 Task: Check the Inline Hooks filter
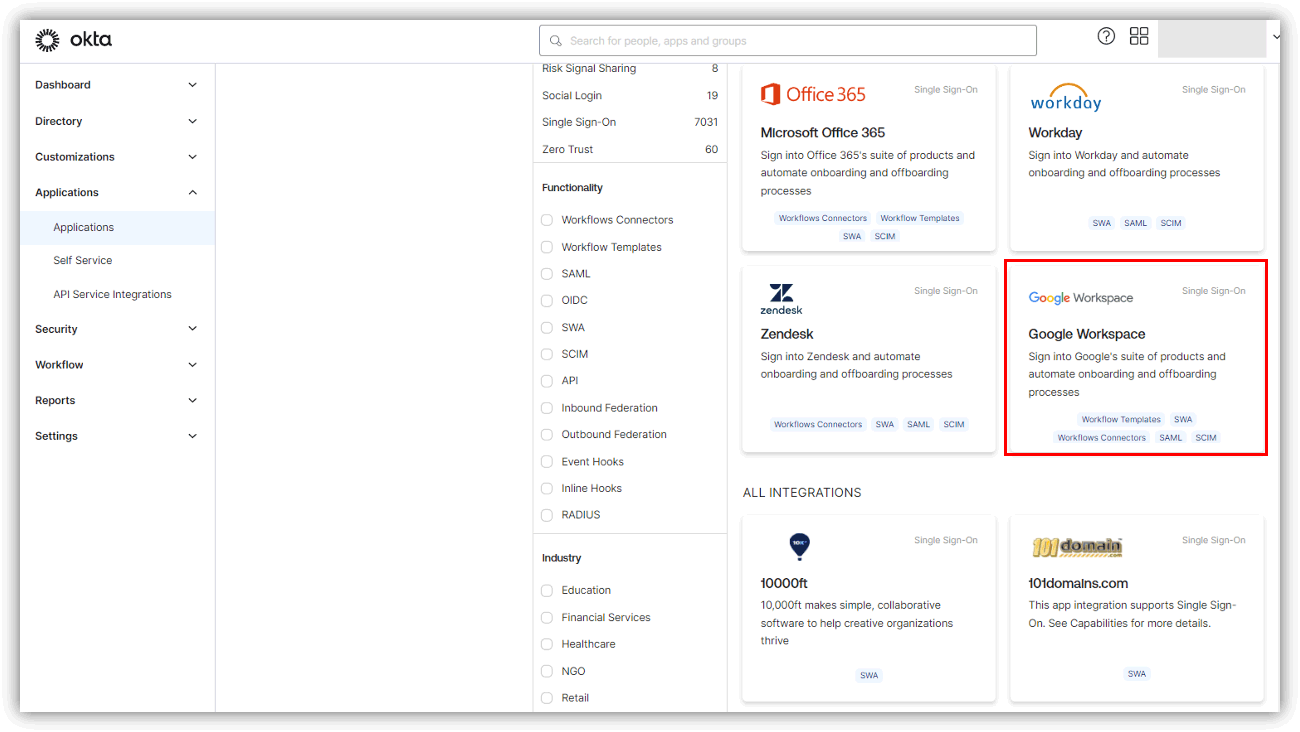pos(547,488)
